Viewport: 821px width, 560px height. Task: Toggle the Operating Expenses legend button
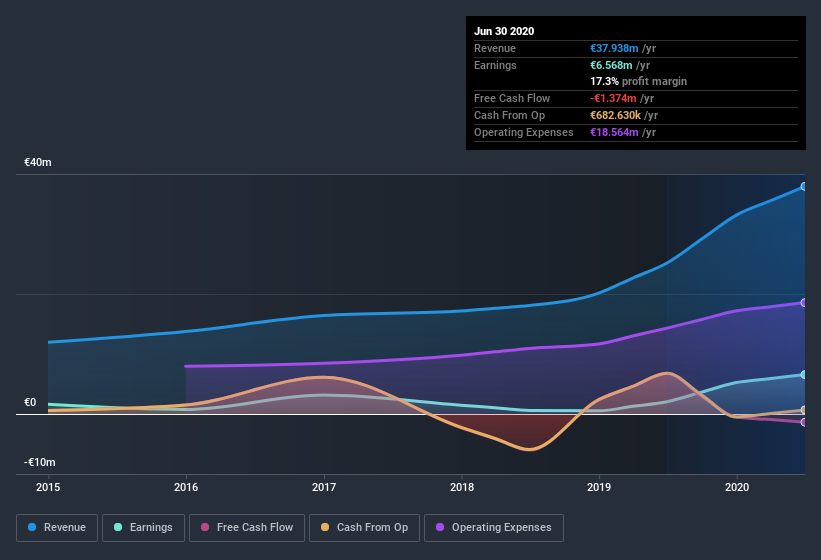(494, 528)
